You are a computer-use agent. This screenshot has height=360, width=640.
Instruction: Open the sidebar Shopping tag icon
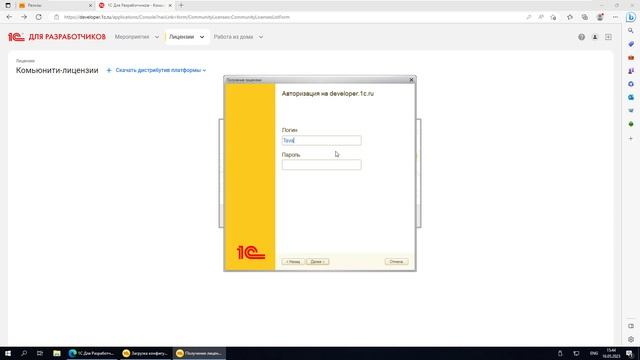click(x=631, y=44)
